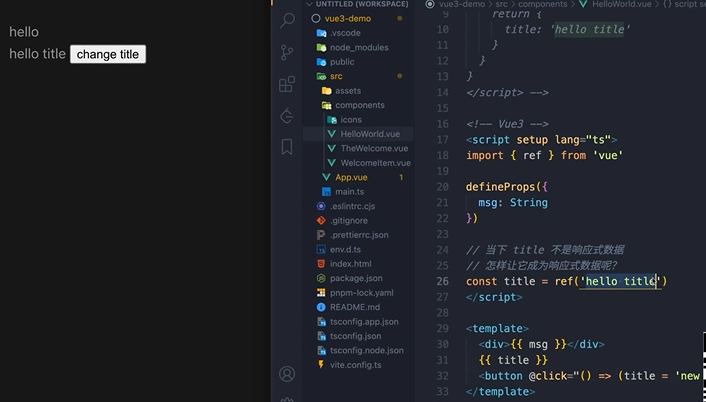
Task: Click components in the breadcrumb
Action: (x=542, y=4)
